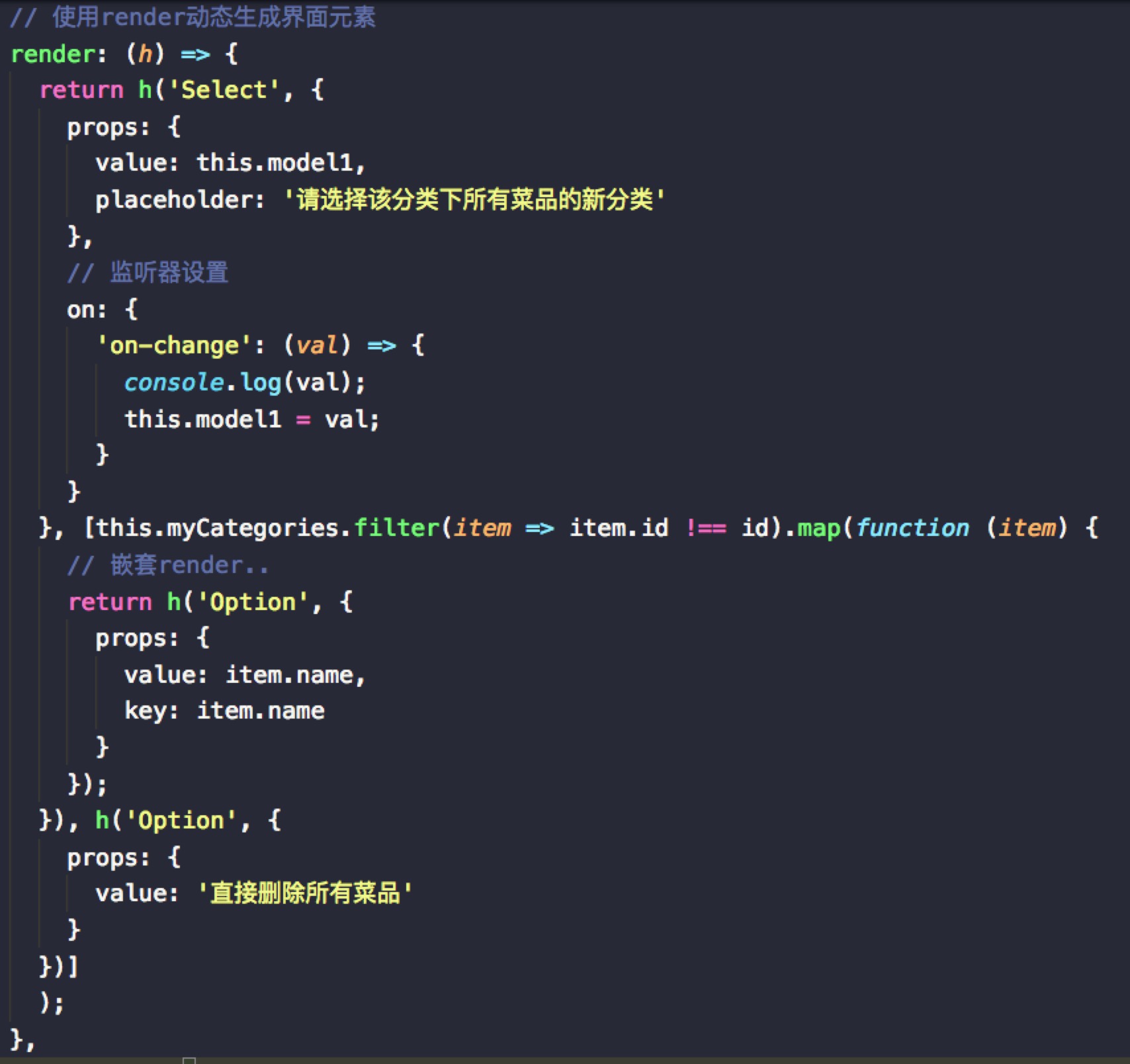The height and width of the screenshot is (1064, 1130).
Task: Click the 'map' method name
Action: pos(819,529)
